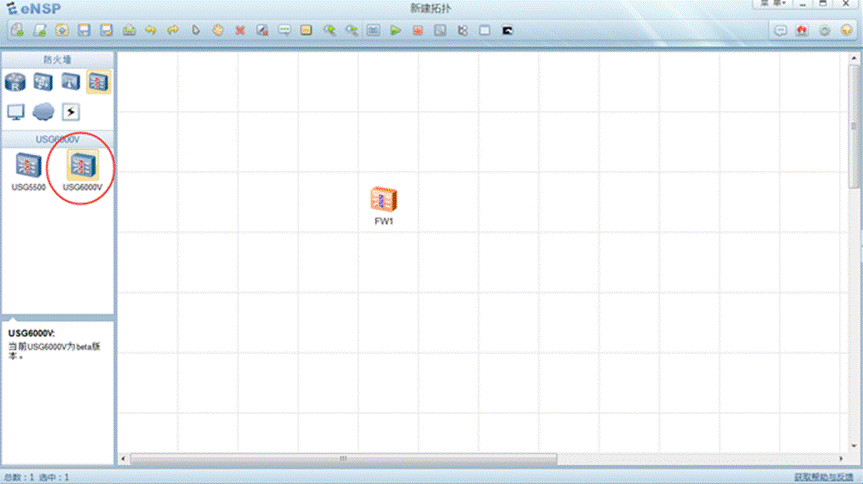Show all interfaces icon
The width and height of the screenshot is (863, 484).
click(x=462, y=30)
